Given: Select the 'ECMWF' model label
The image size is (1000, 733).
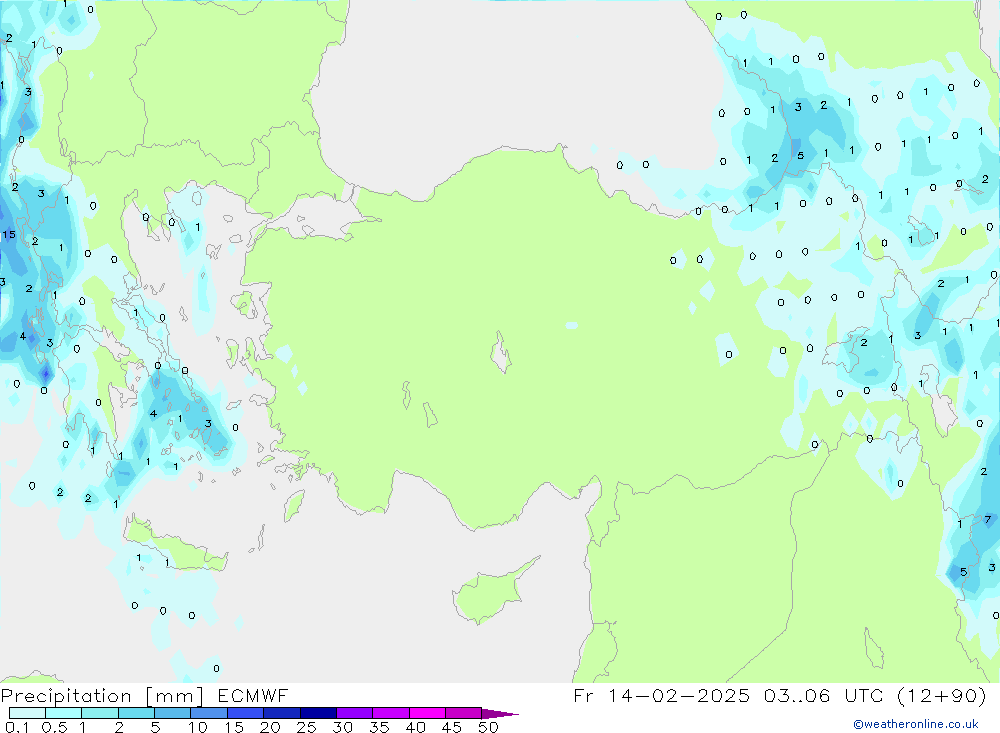Looking at the screenshot, I should (253, 695).
